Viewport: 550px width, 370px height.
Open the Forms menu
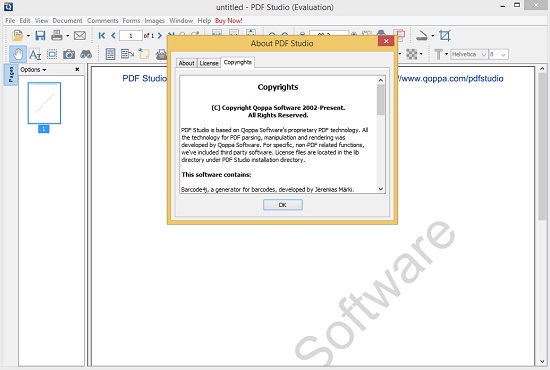coord(131,21)
